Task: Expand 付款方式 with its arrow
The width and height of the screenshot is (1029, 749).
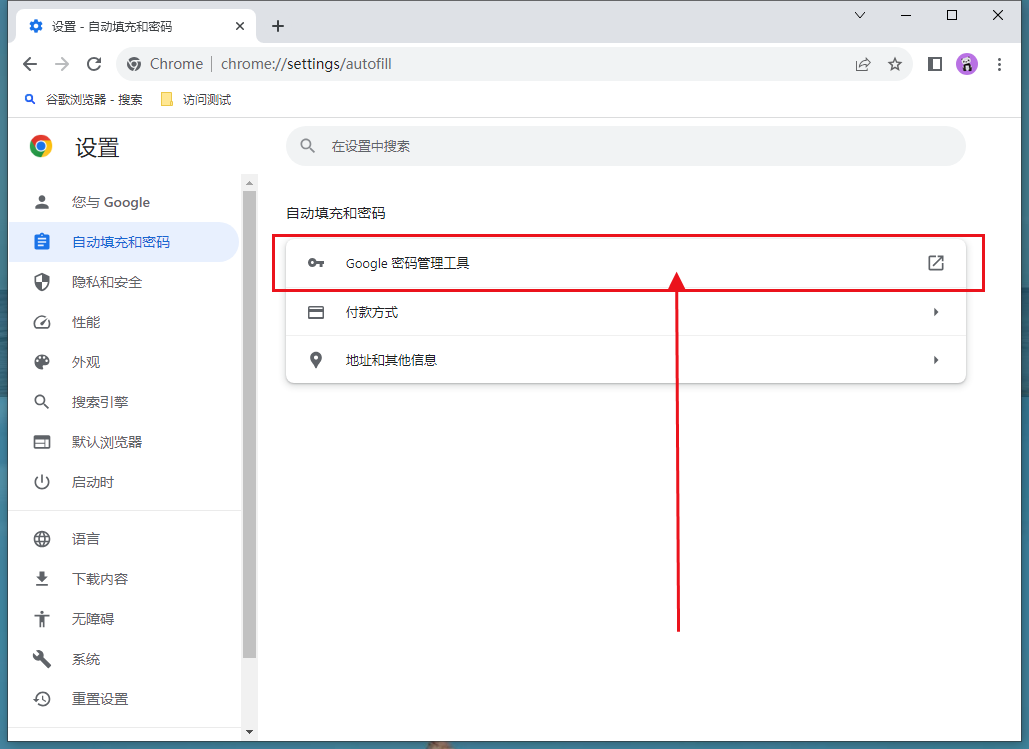Action: (x=936, y=312)
